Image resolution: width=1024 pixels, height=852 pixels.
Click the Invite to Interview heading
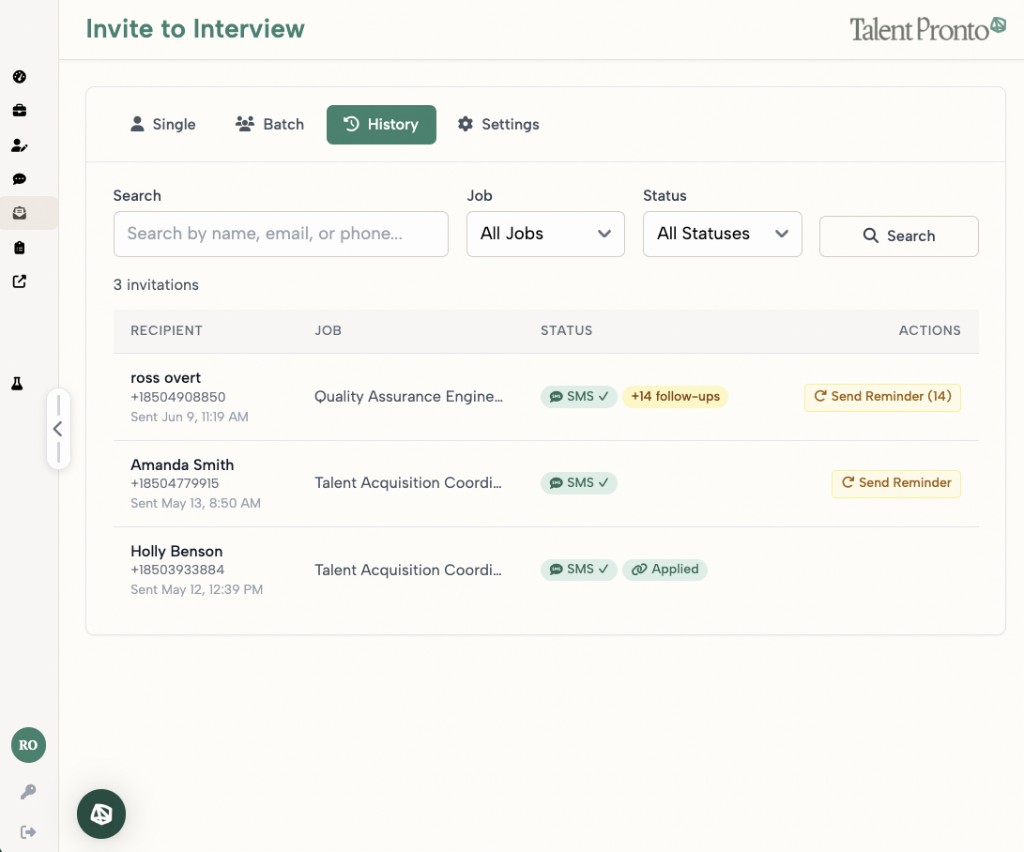click(x=195, y=29)
